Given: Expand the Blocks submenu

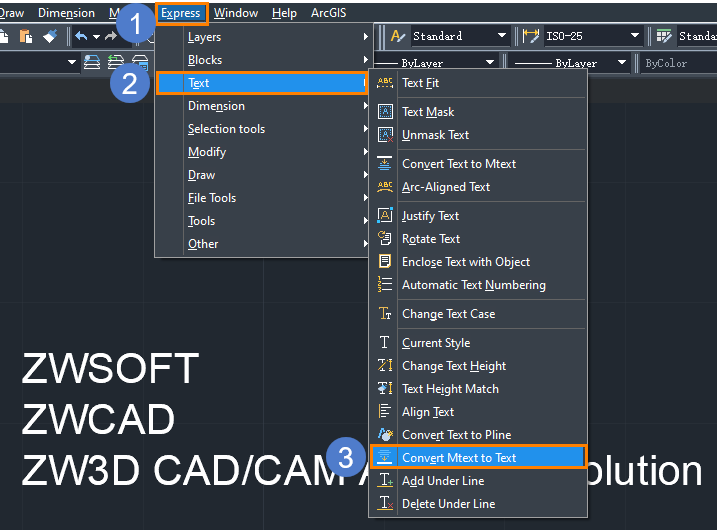Looking at the screenshot, I should pyautogui.click(x=262, y=60).
